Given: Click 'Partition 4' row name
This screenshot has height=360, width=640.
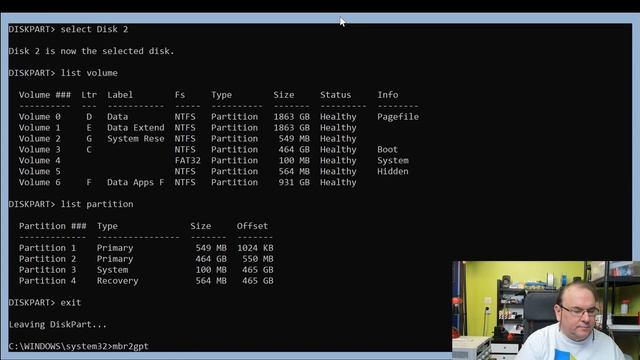Looking at the screenshot, I should (47, 281).
